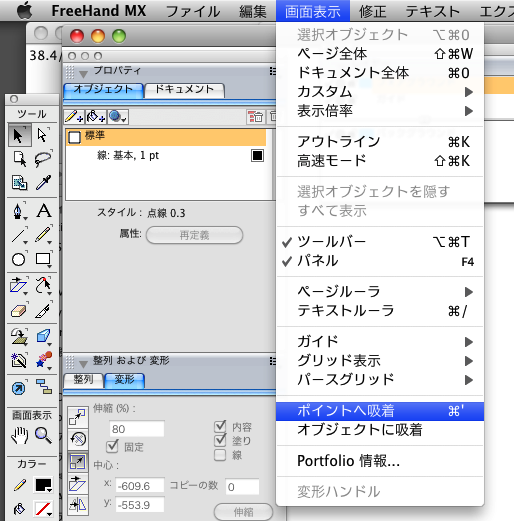Switch to the ドキュメント tab

[185, 90]
